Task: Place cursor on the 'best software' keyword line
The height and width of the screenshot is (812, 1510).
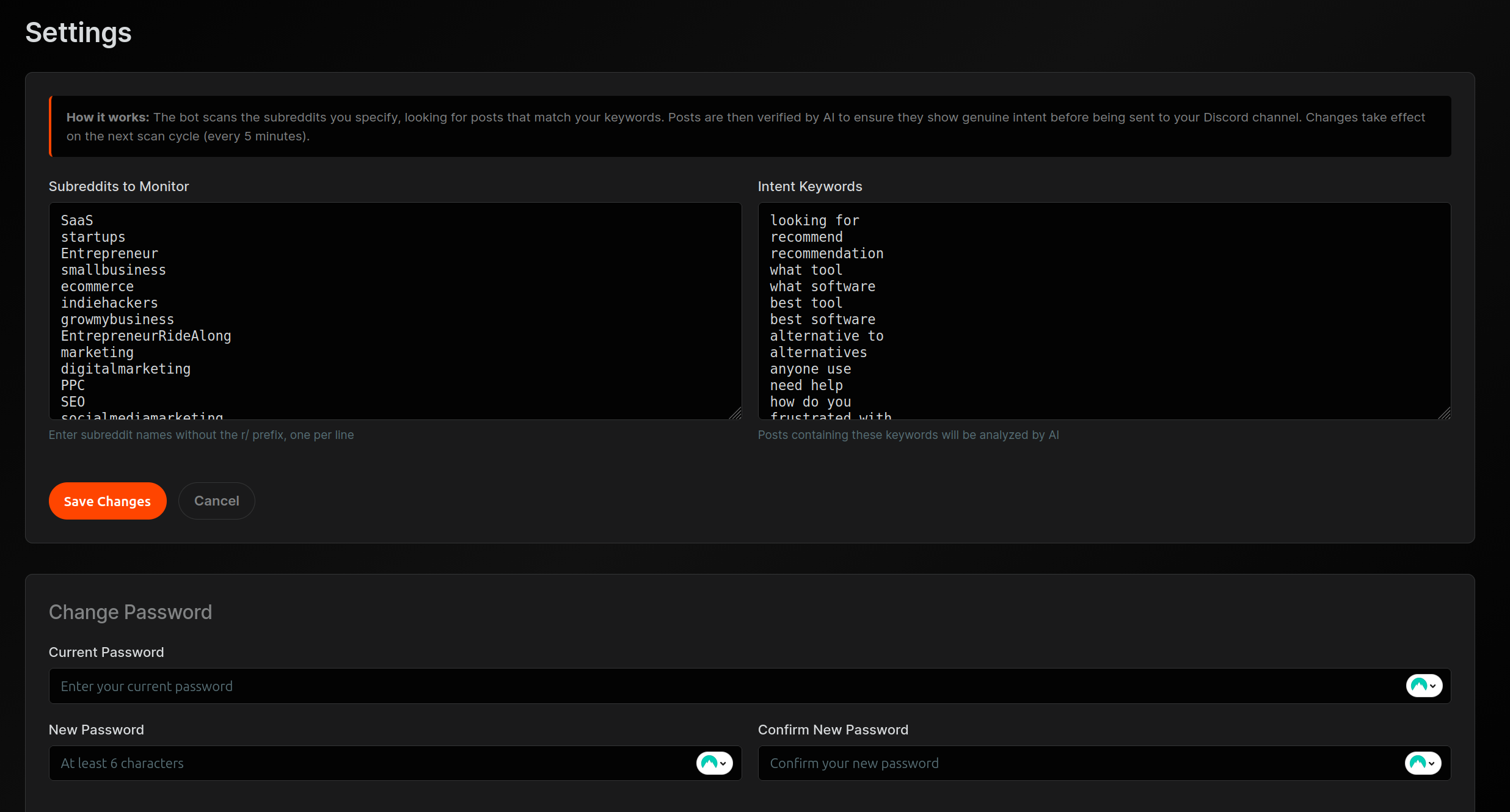Action: [822, 319]
